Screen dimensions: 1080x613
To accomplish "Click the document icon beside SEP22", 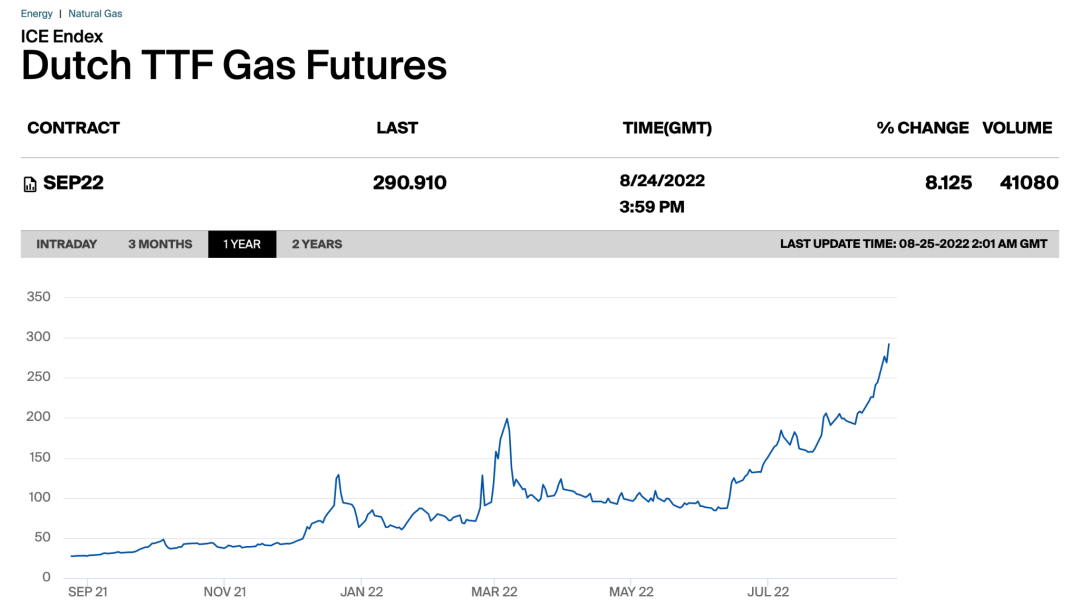I will 30,184.
